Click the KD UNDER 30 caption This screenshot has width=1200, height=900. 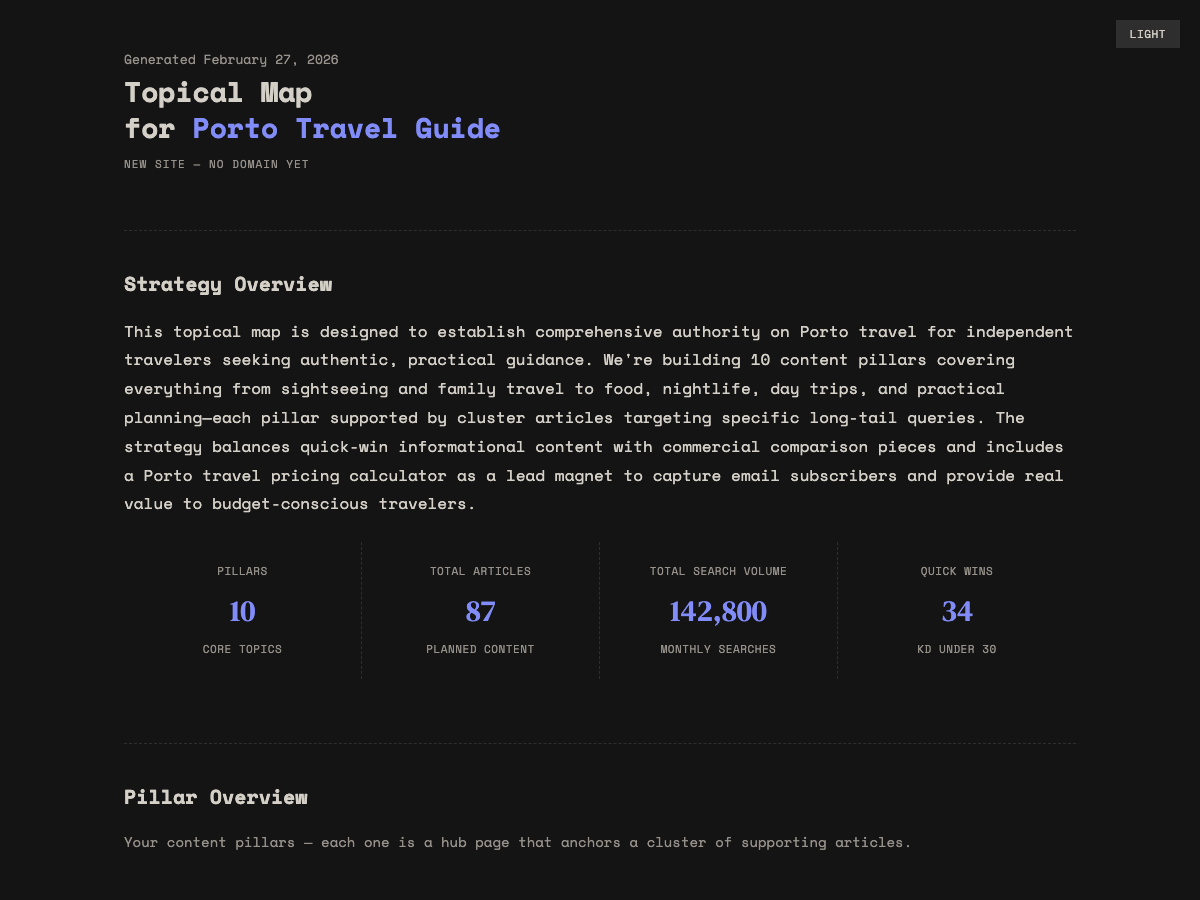point(956,648)
